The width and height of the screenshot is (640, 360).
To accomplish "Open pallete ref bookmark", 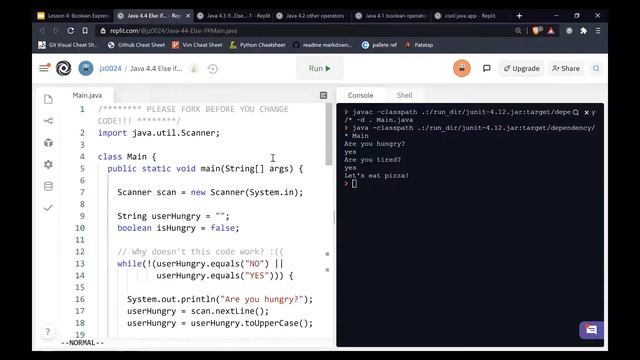I will tap(379, 45).
